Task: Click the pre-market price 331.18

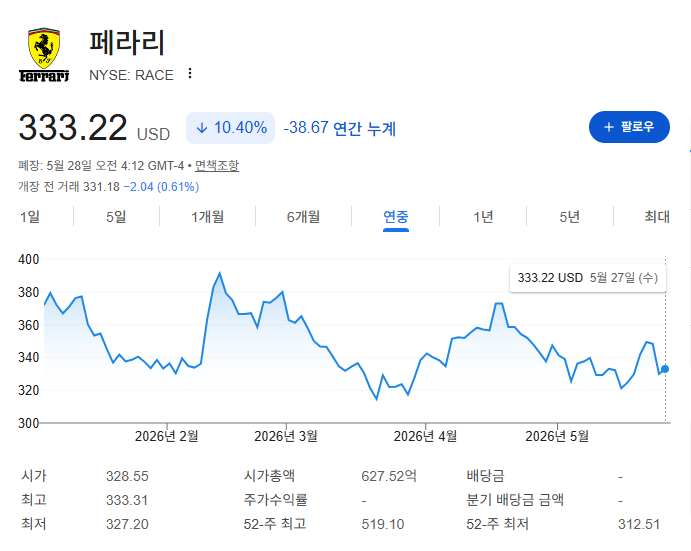Action: (x=101, y=187)
